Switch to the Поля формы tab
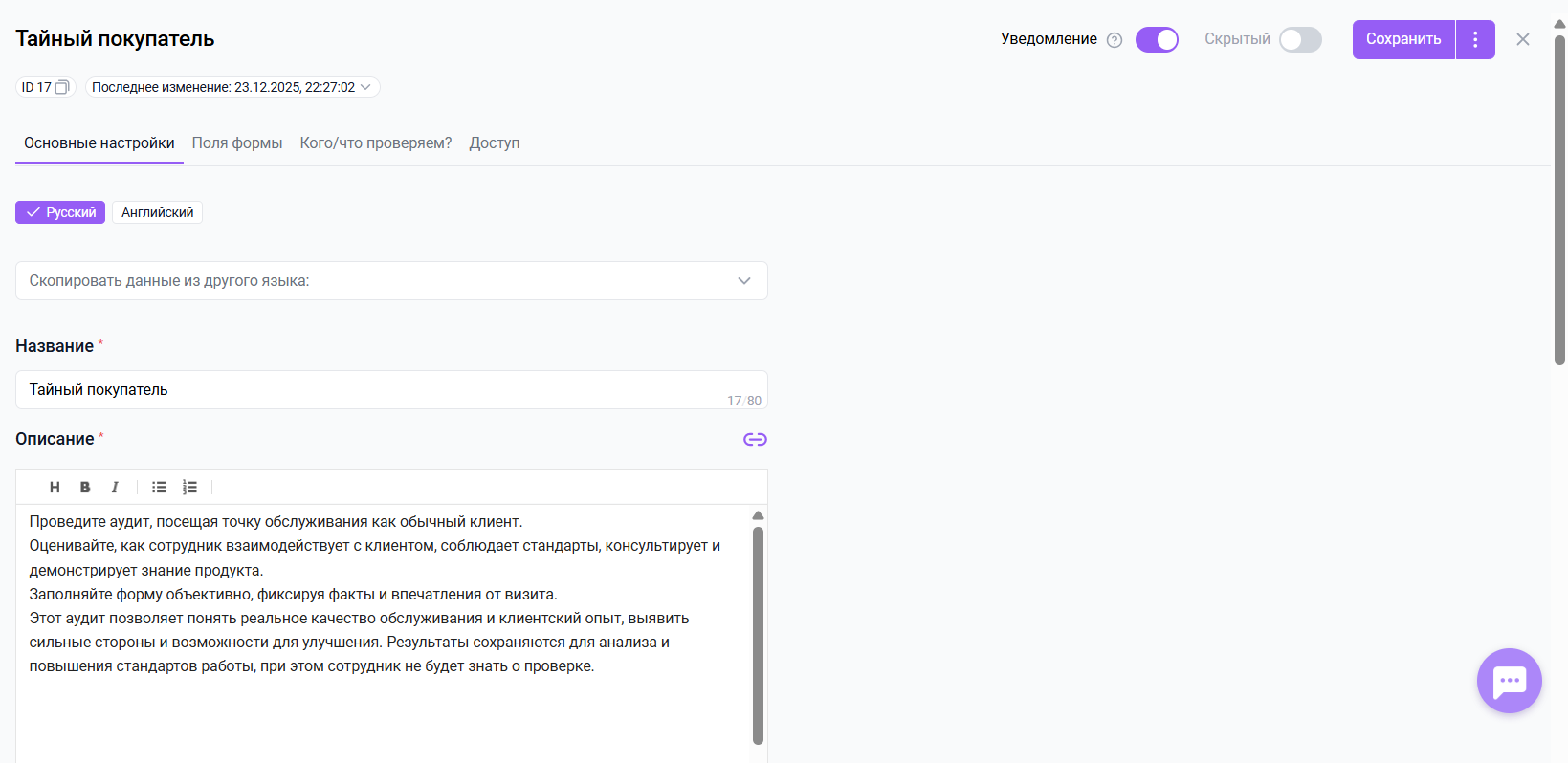 (x=237, y=143)
